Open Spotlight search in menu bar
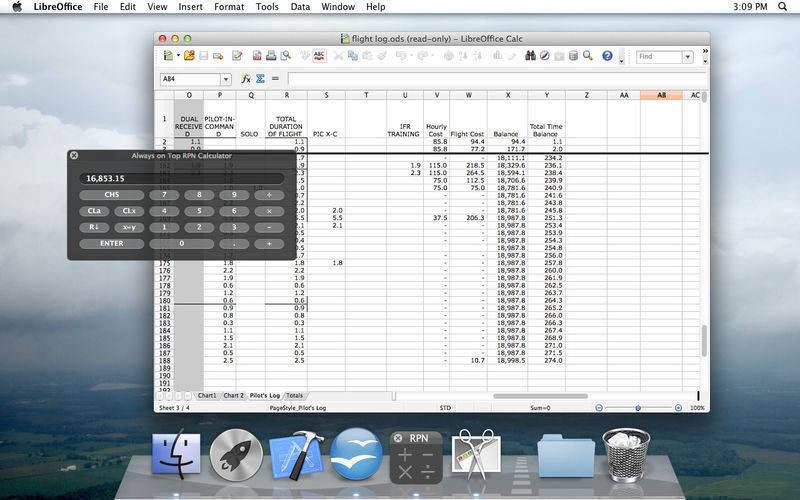Screen dimensions: 800x500 (x=783, y=7)
